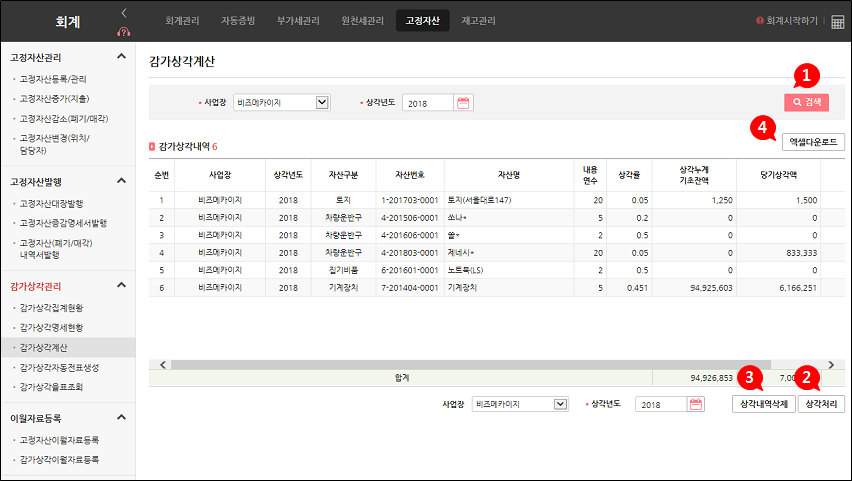Collapse the sidebar with the back arrow
This screenshot has width=852, height=481.
124,13
